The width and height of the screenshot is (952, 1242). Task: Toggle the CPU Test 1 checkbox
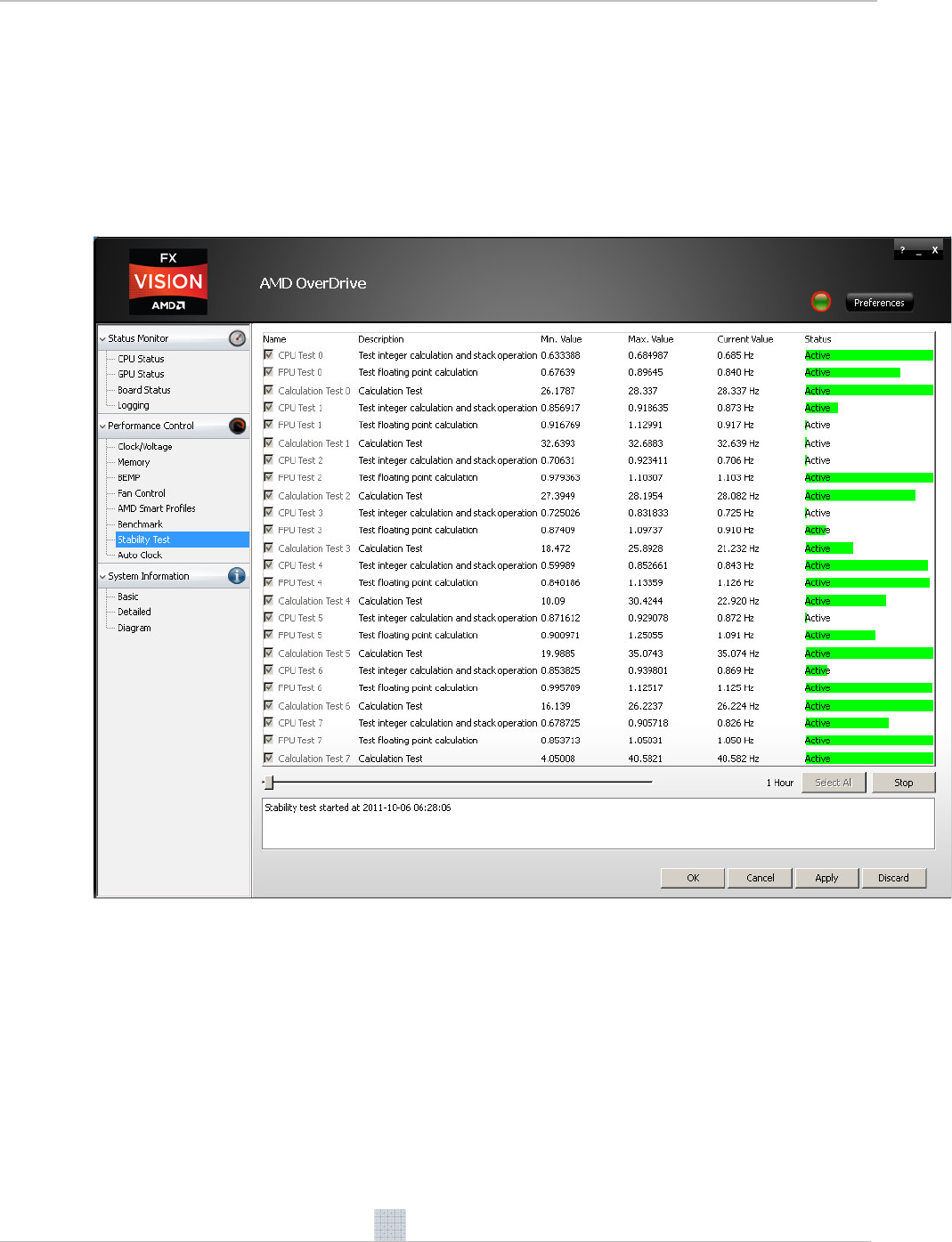tap(268, 407)
